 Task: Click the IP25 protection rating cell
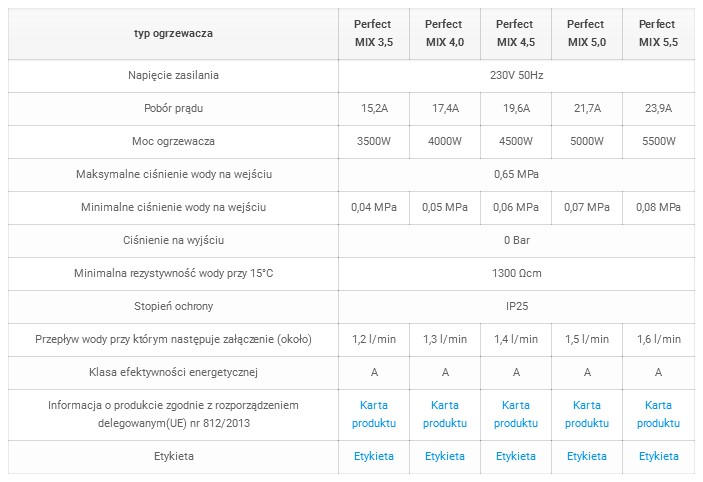coord(516,306)
